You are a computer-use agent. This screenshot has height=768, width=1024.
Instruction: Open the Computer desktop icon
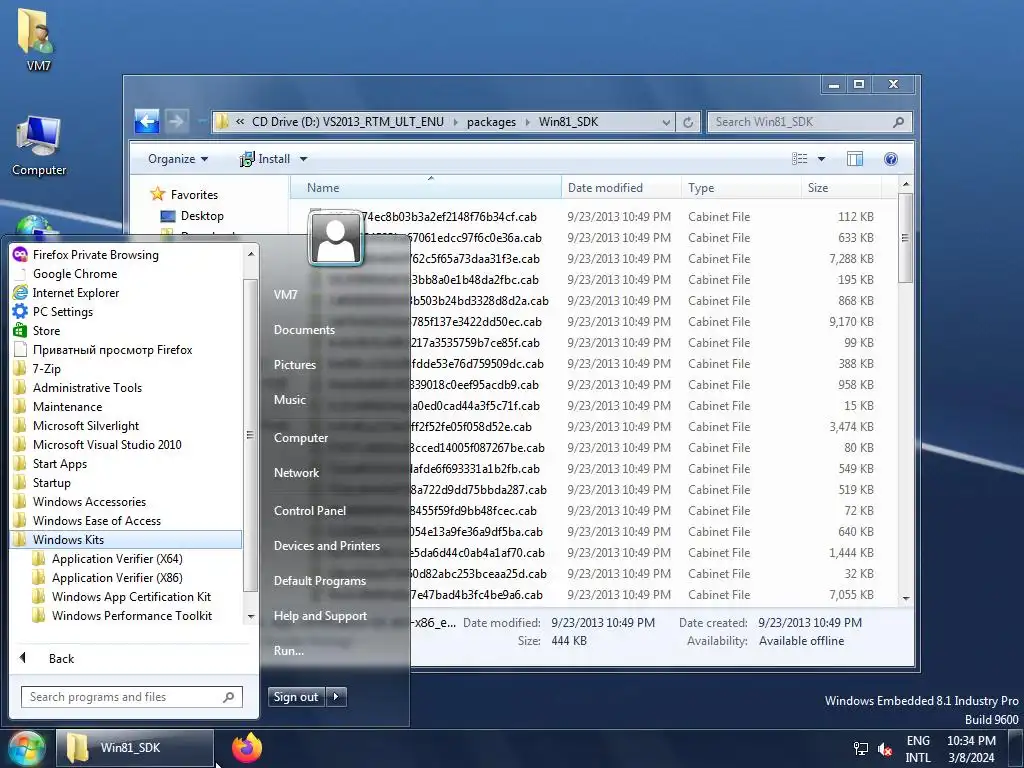point(39,146)
